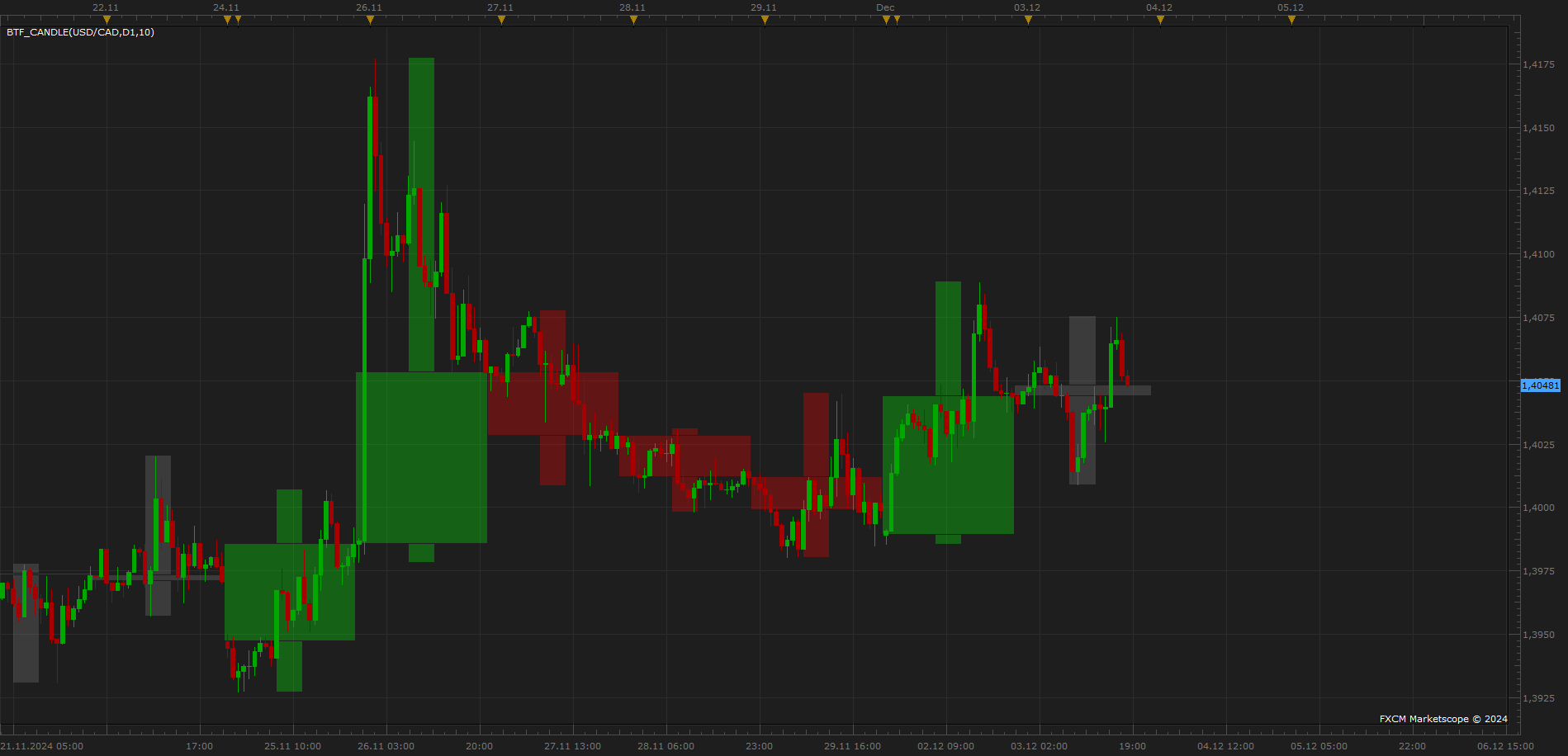
Task: Click the 21.11.2024 05:00 time label
Action: [42, 746]
